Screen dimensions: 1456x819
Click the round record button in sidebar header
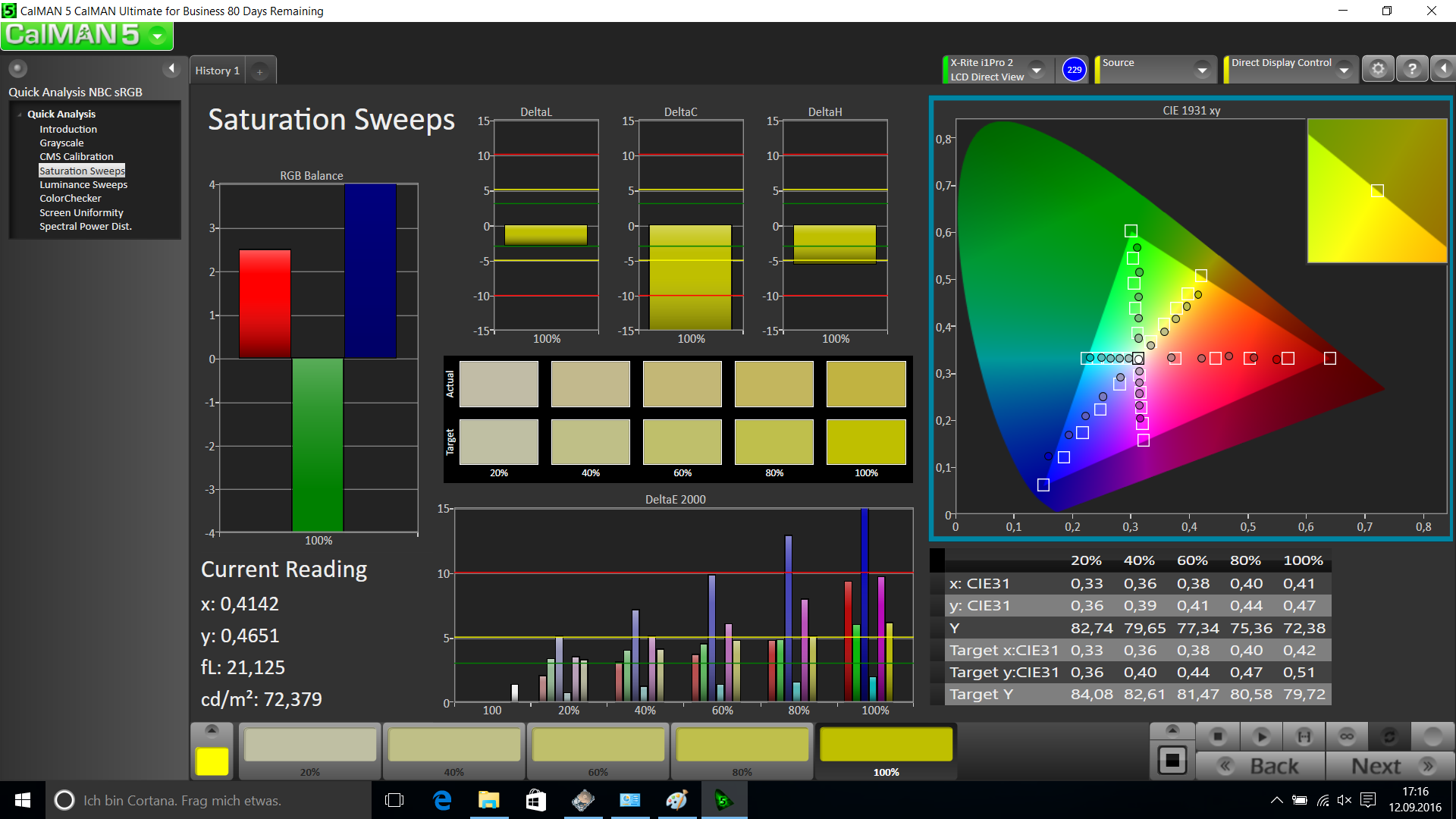(17, 68)
